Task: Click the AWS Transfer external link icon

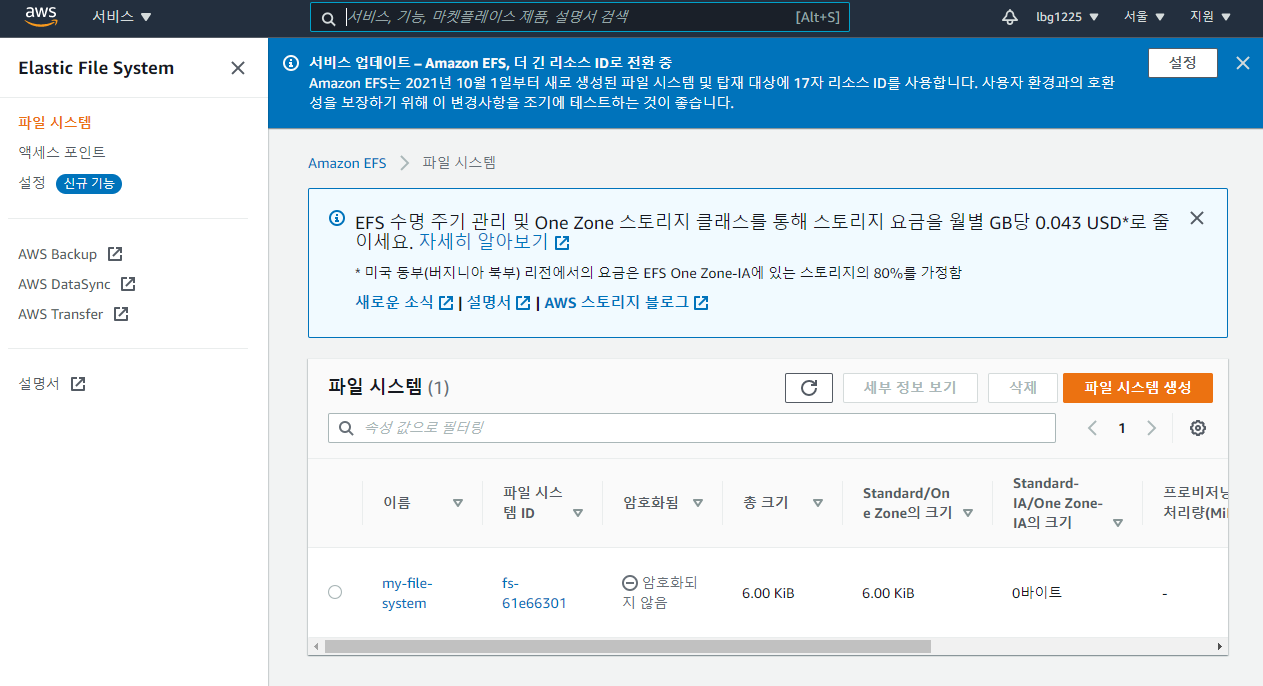Action: point(121,314)
